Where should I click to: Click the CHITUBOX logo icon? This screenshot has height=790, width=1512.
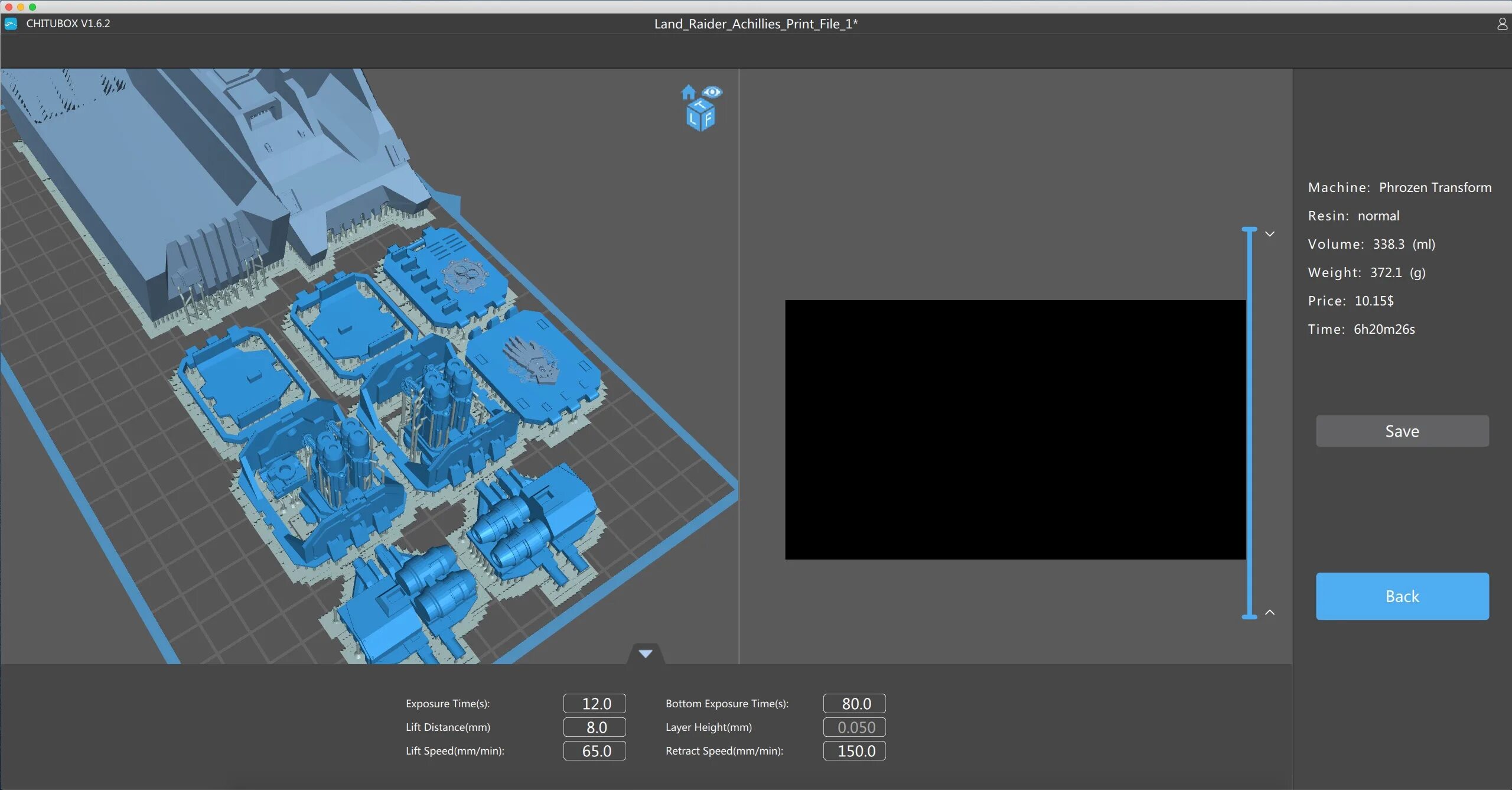tap(11, 24)
